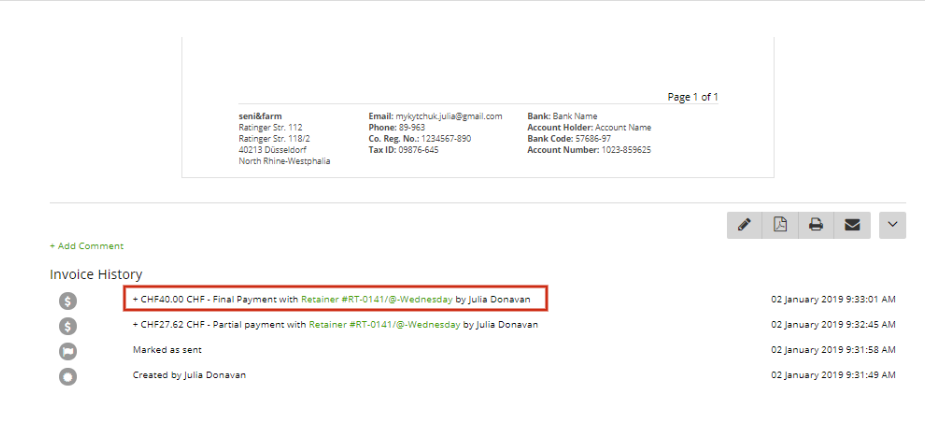Viewport: 925px width, 433px height.
Task: Select timestamp 02 January 2019 9:32:45 AM
Action: (x=834, y=324)
